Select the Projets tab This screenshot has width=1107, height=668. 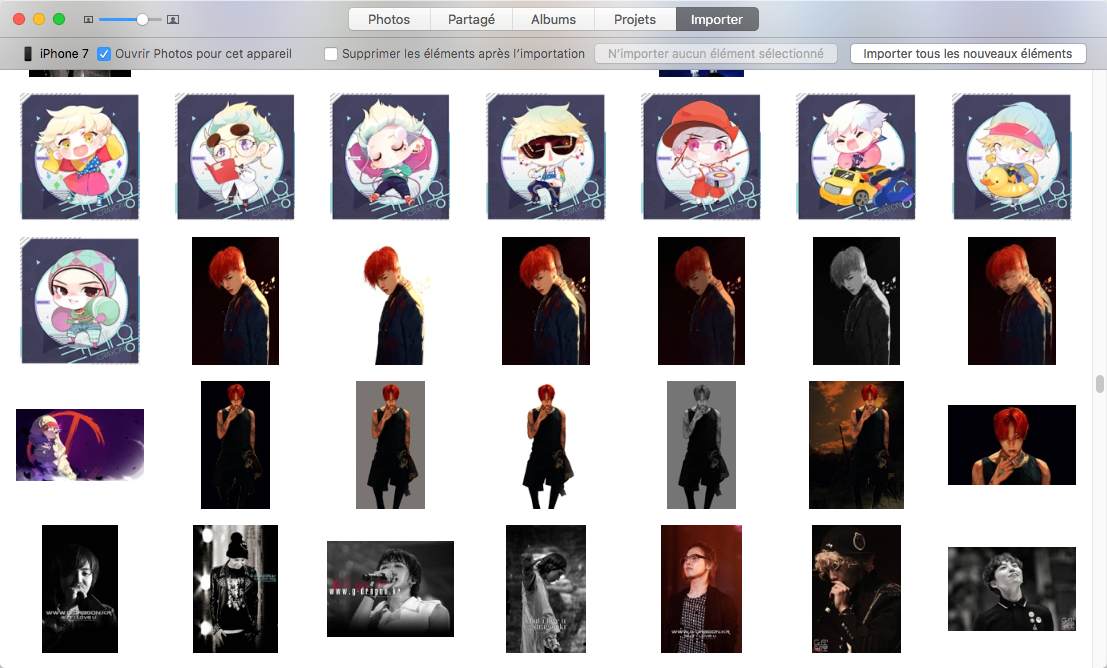coord(635,19)
